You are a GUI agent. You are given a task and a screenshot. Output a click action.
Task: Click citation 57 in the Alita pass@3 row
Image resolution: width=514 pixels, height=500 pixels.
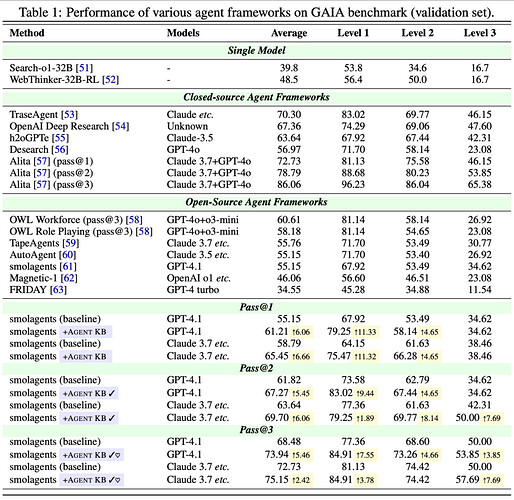42,185
